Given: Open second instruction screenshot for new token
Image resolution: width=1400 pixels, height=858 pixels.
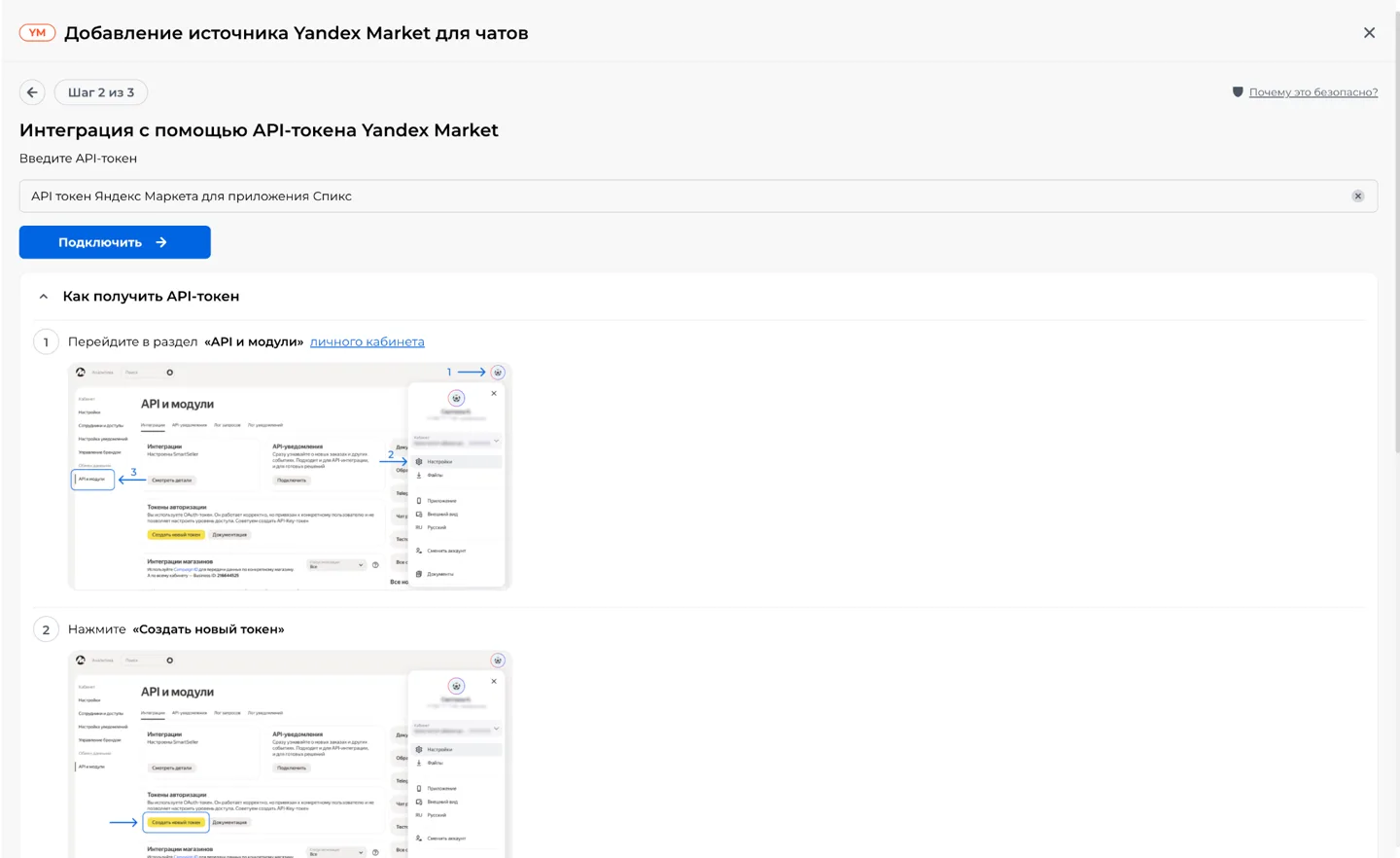Looking at the screenshot, I should click(290, 755).
